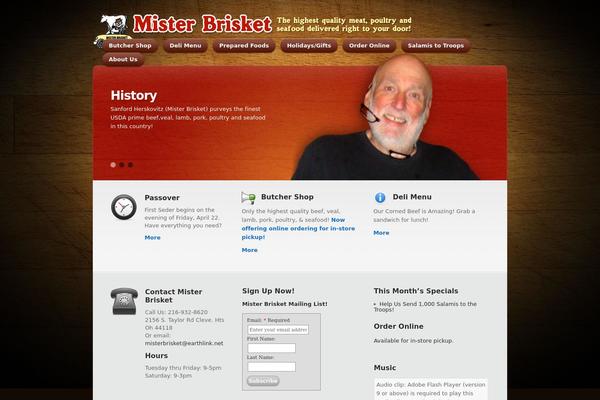Click the Butcher Shop section heading

click(x=287, y=197)
